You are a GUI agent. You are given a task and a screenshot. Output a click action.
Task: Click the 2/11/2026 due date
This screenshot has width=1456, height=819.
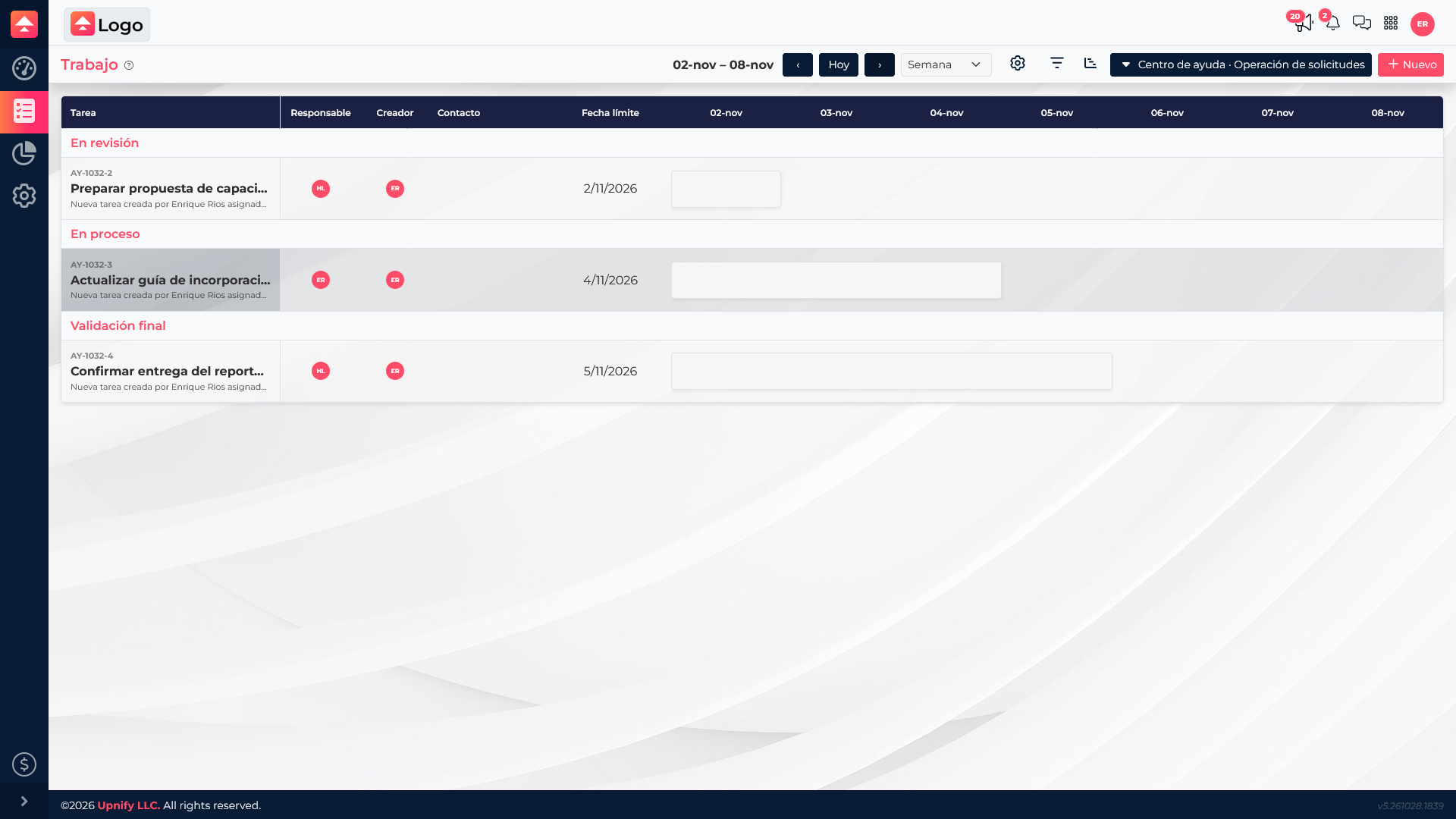610,189
